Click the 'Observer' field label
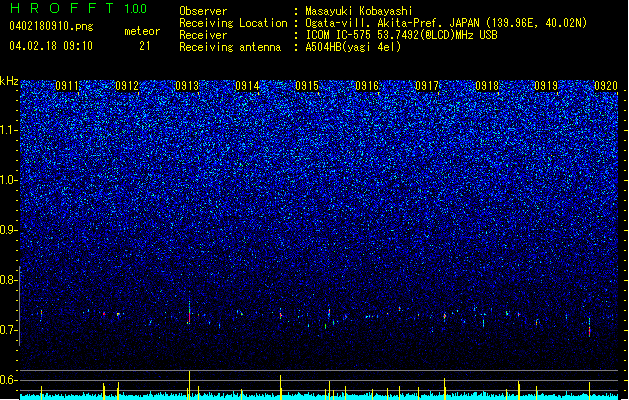The image size is (629, 400). pyautogui.click(x=203, y=11)
